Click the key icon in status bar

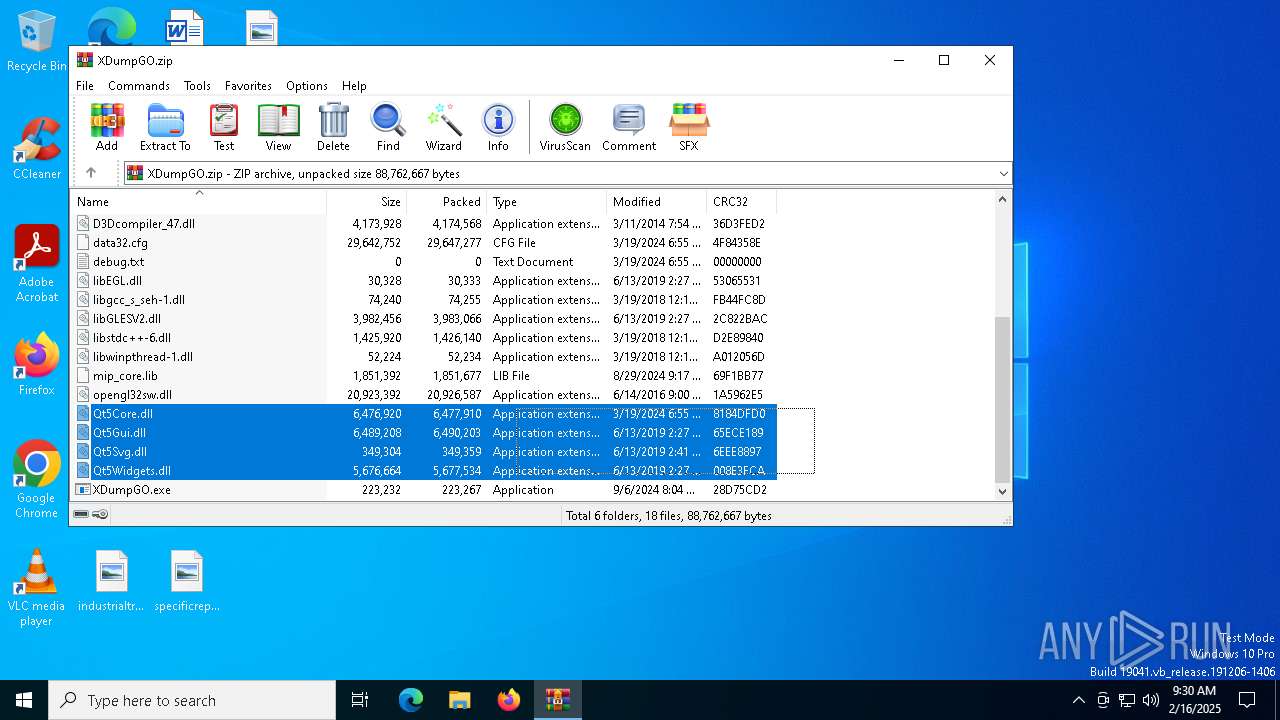(100, 514)
